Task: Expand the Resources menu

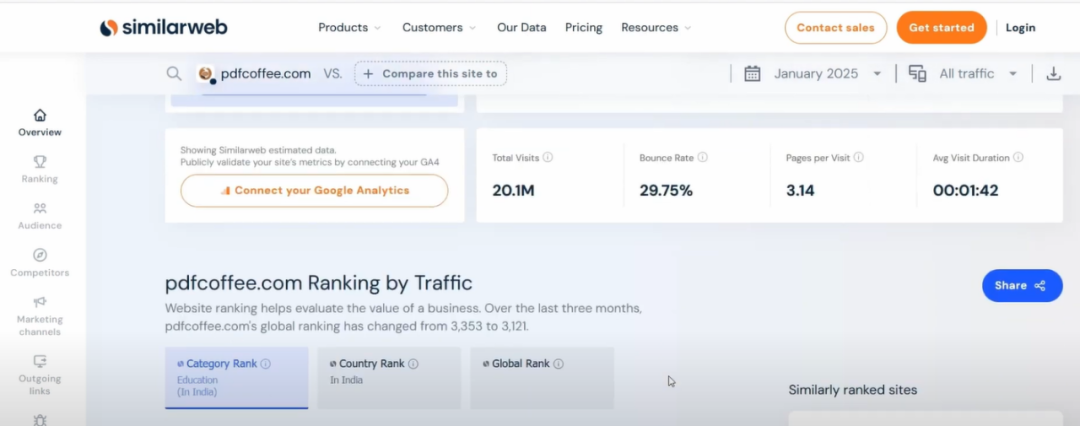Action: (x=656, y=28)
